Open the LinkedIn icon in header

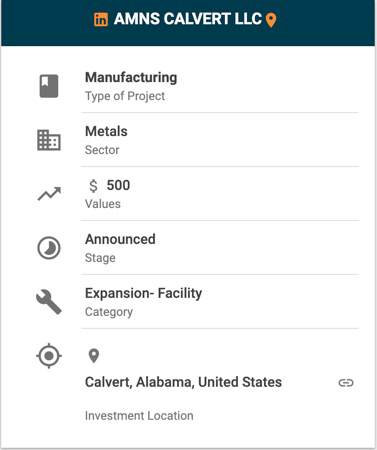(x=101, y=19)
